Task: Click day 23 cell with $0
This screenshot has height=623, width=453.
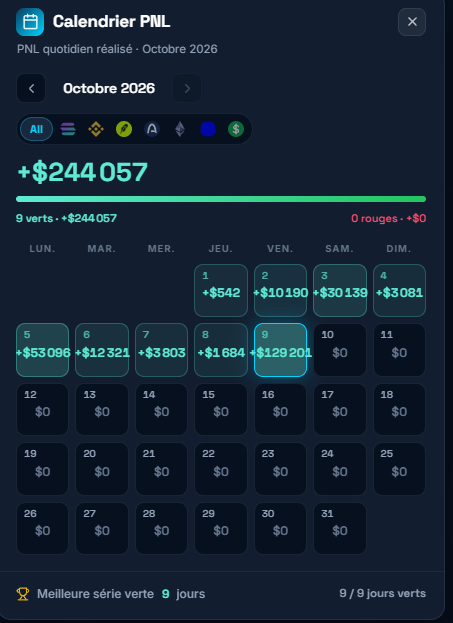Action: point(281,469)
